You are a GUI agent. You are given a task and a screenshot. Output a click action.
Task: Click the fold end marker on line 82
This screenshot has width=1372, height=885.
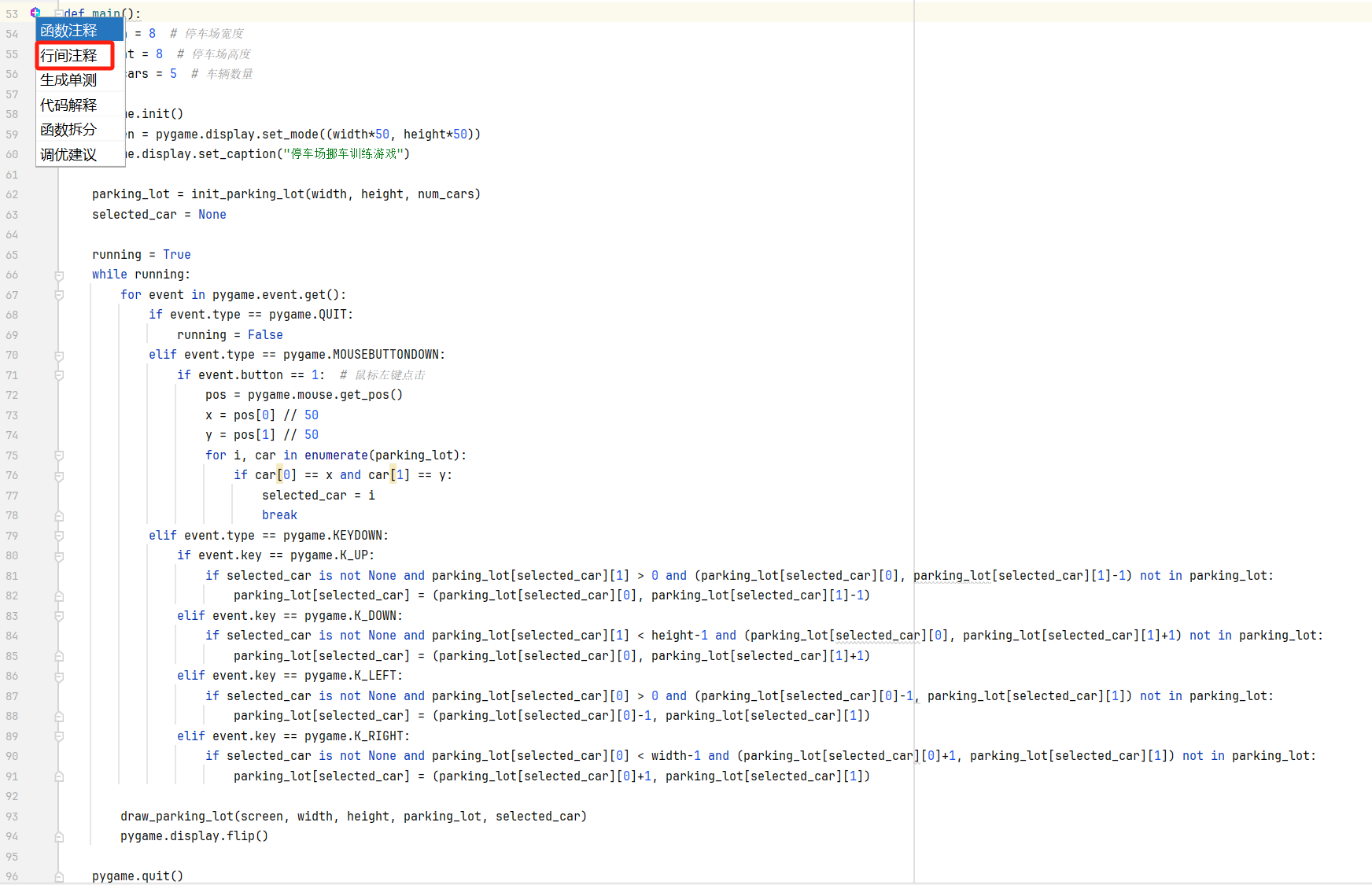(59, 596)
